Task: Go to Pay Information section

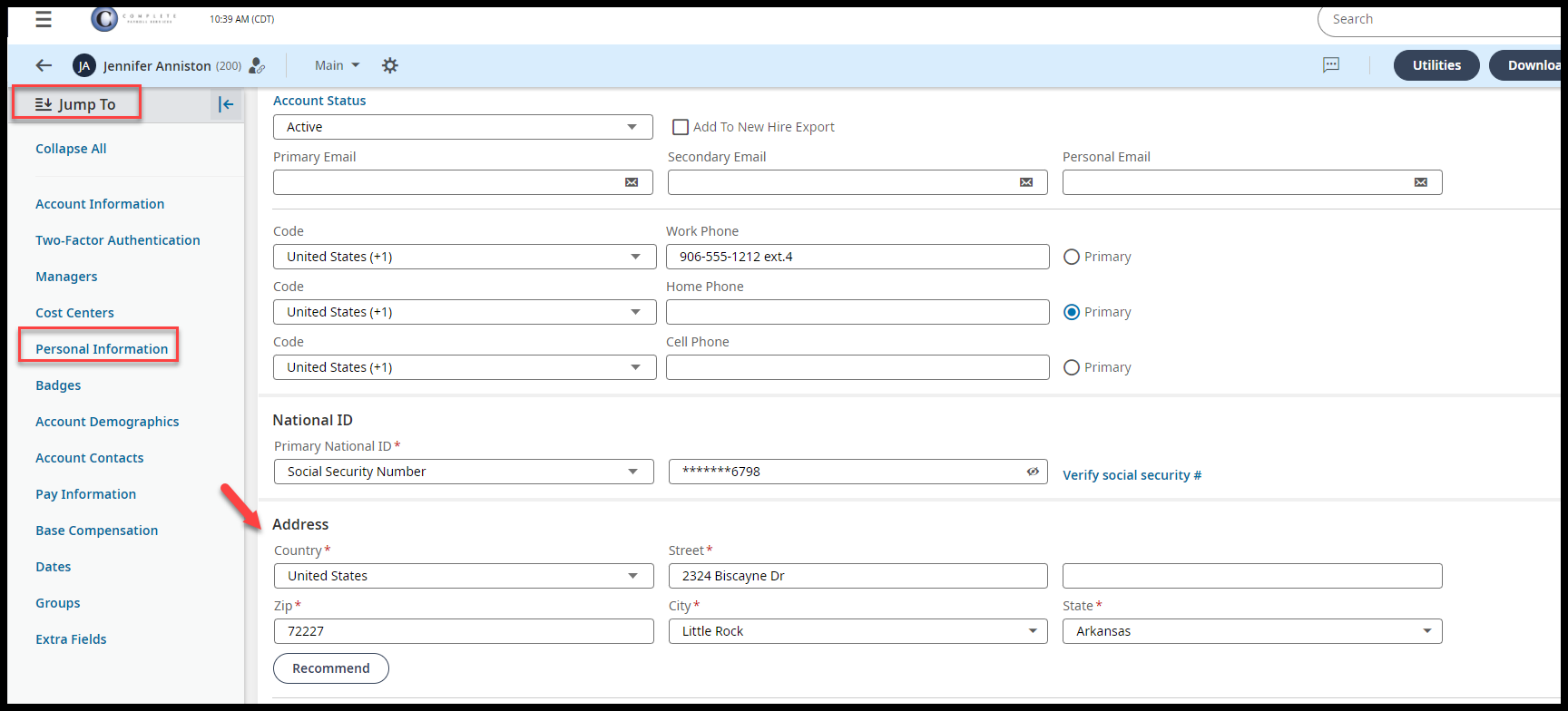Action: pyautogui.click(x=85, y=494)
